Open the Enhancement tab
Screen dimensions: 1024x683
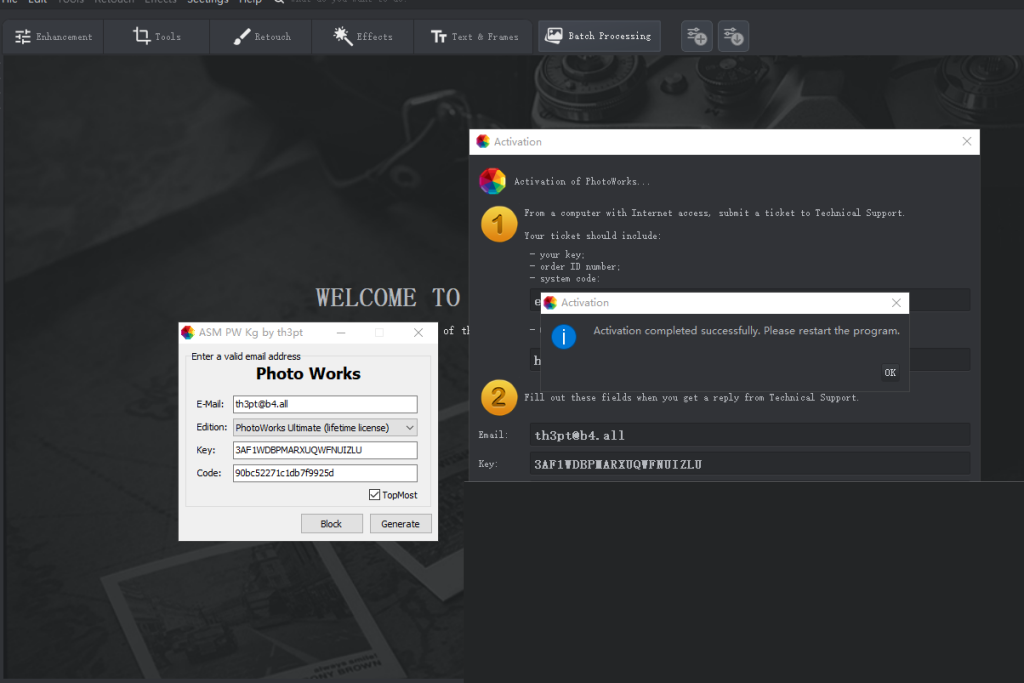point(54,37)
